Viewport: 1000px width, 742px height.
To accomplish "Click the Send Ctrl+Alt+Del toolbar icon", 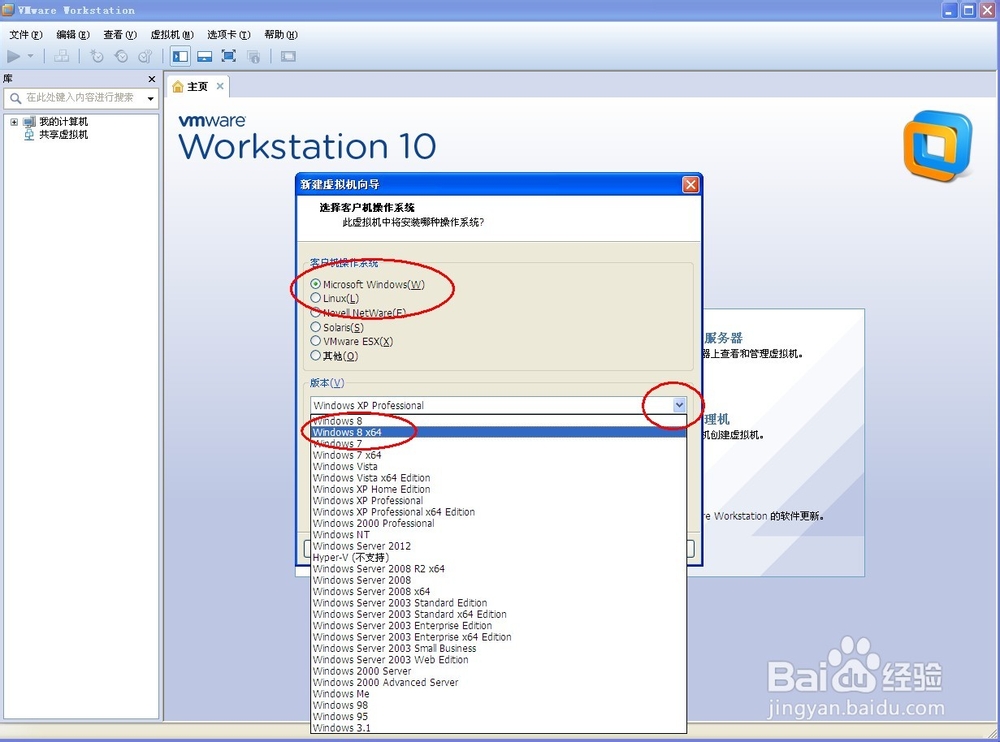I will click(x=62, y=56).
